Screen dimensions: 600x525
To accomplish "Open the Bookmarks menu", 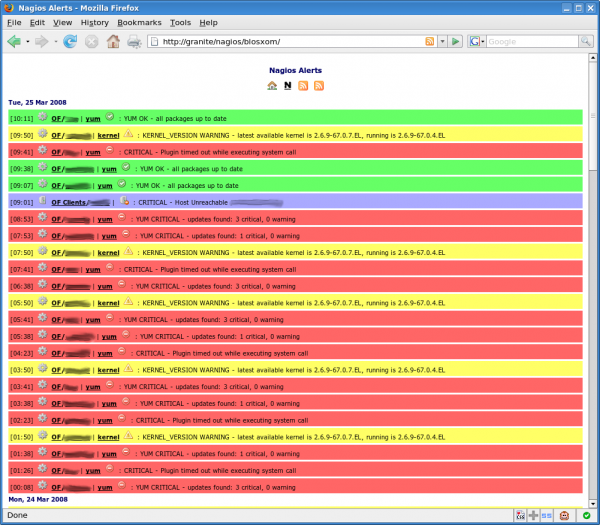I will [138, 21].
